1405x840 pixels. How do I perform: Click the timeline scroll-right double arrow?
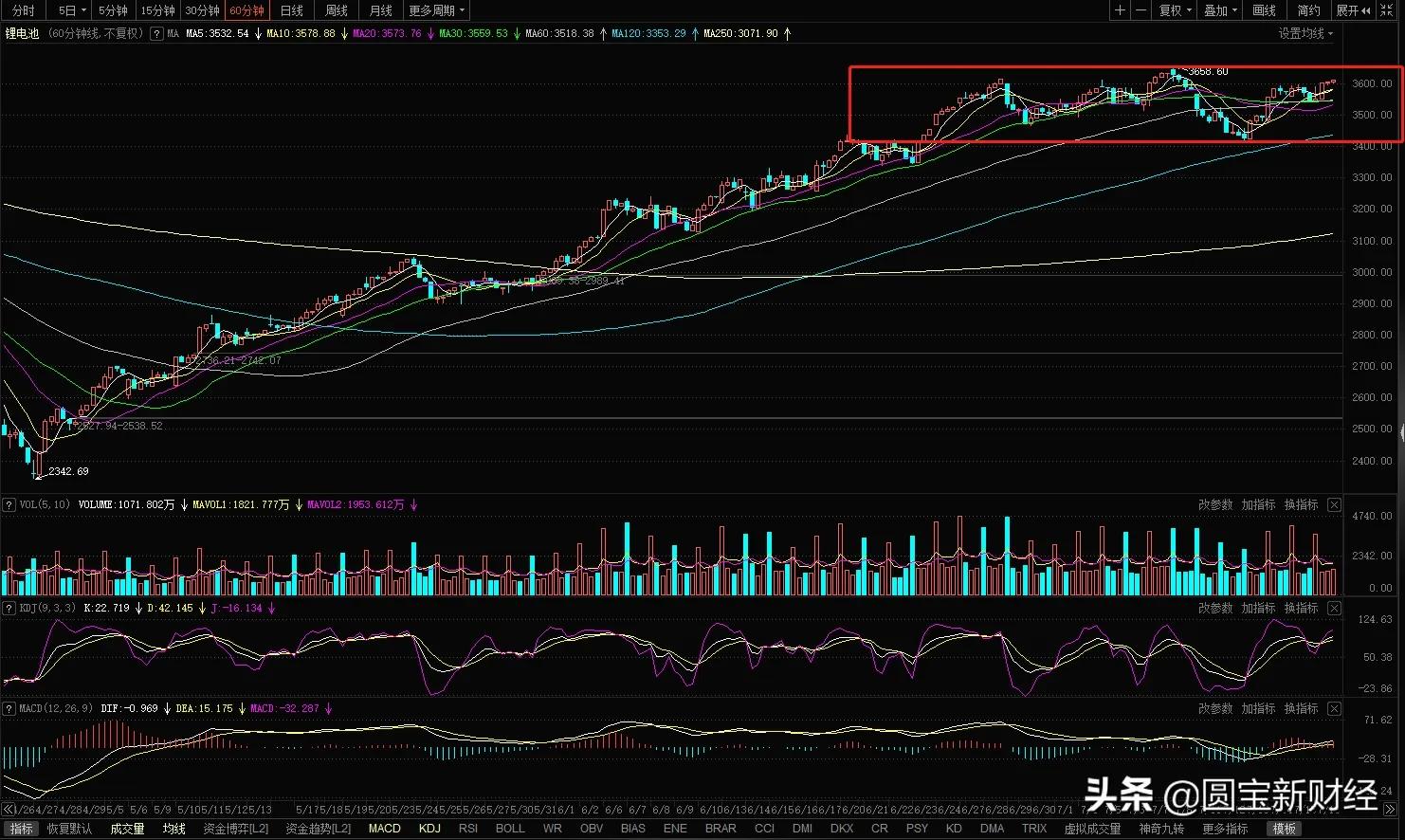[1391, 810]
